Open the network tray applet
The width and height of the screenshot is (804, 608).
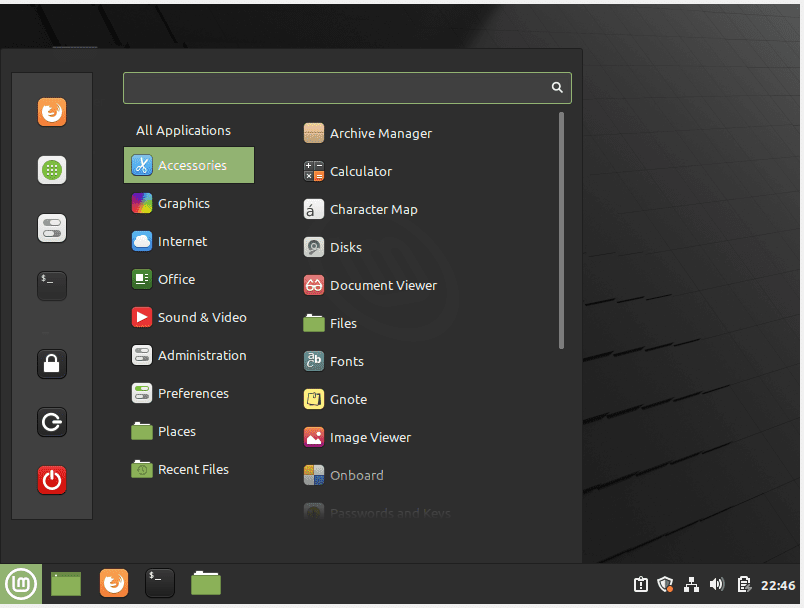[692, 584]
